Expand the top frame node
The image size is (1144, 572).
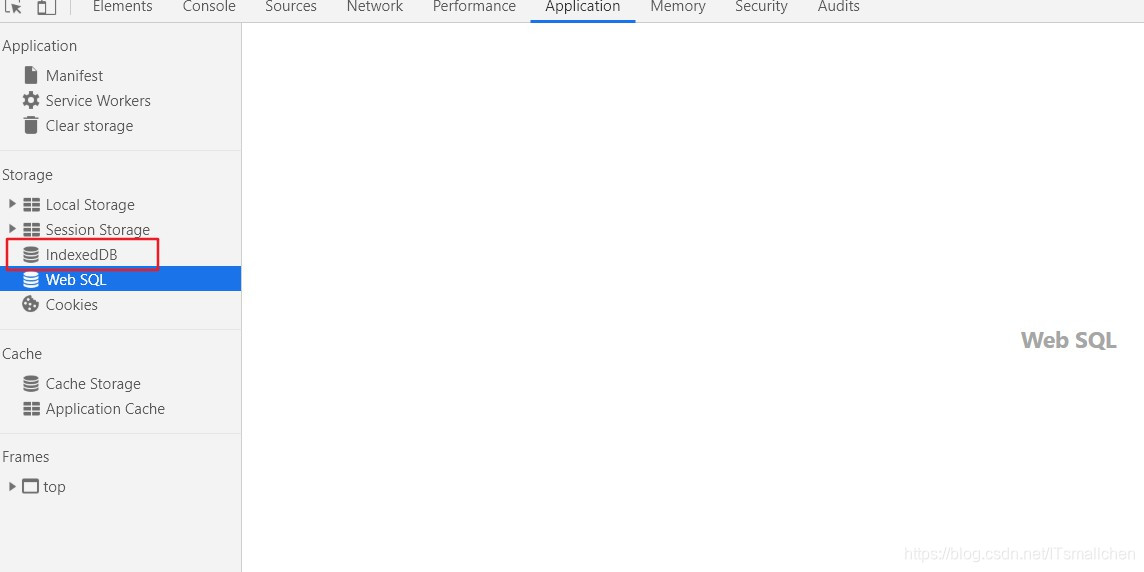(x=12, y=486)
